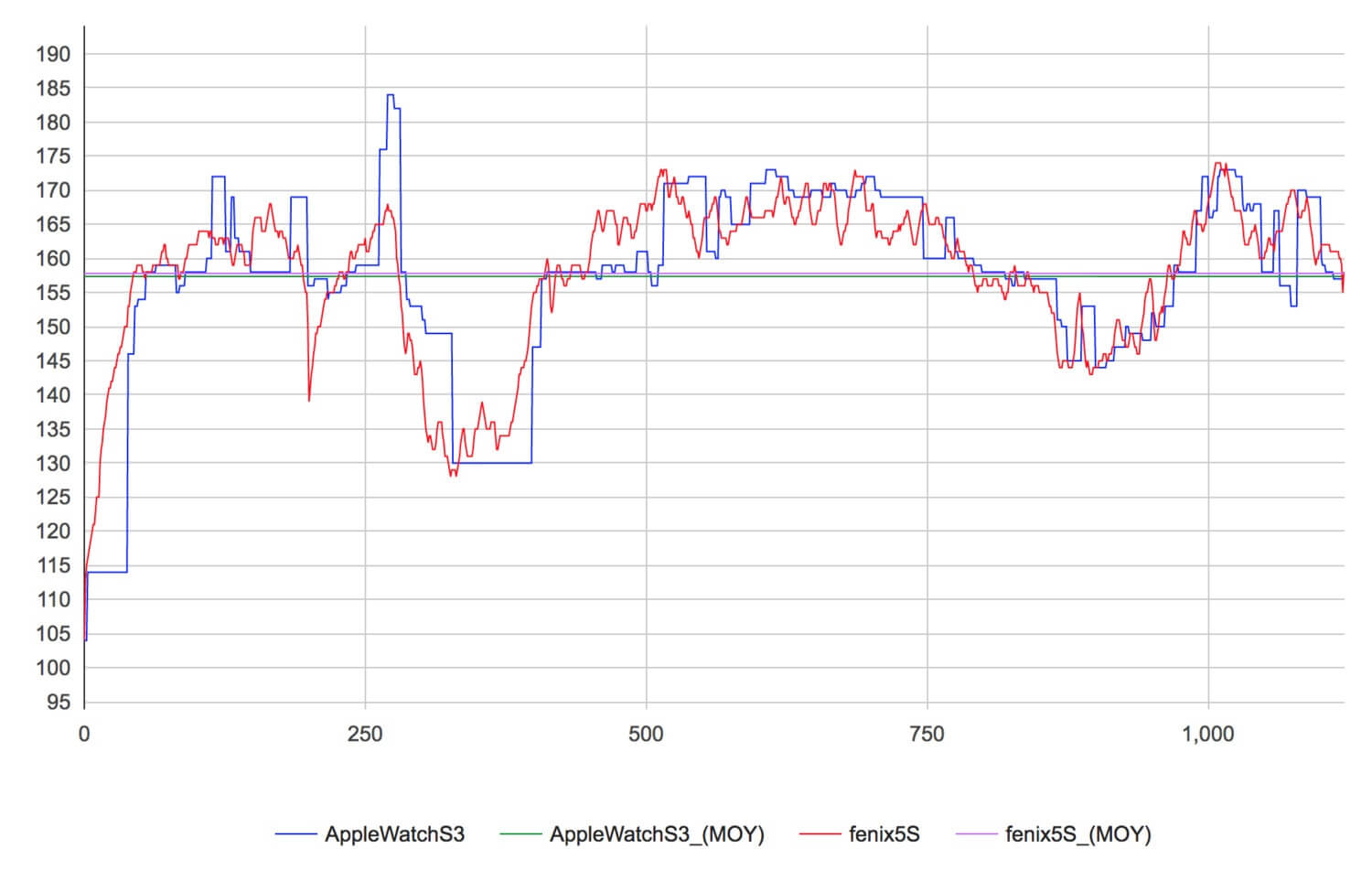Screen dimensions: 1372x881
Task: Select the fenix5S_(MOY) legend label
Action: (x=1077, y=833)
